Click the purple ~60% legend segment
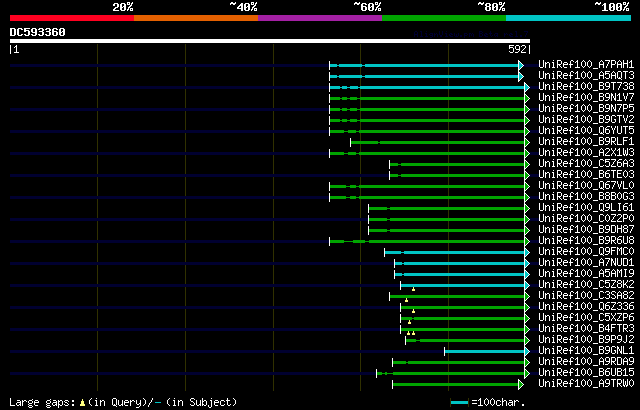Screen dimensions: 640x410 [320, 18]
